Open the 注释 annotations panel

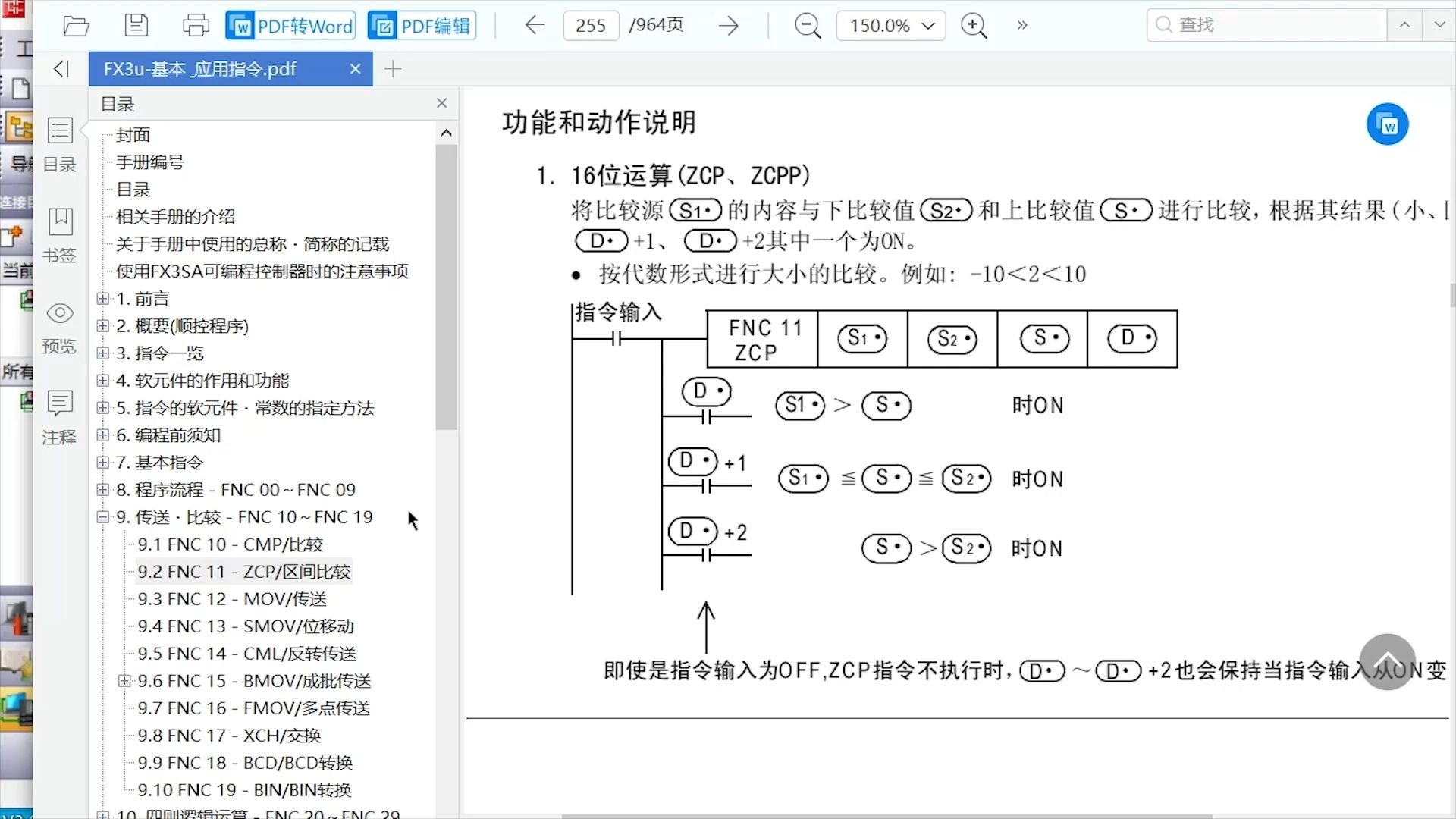point(59,417)
